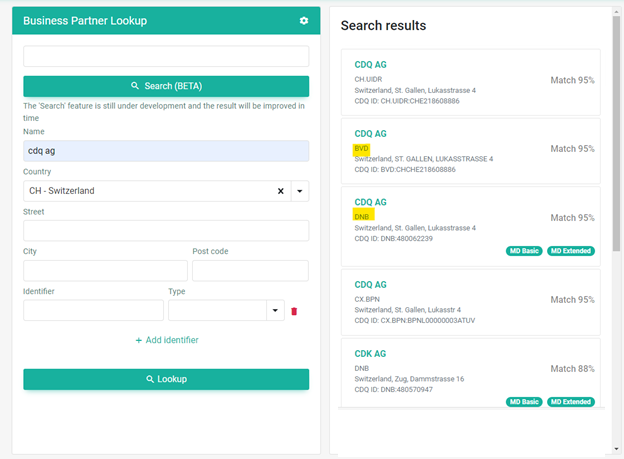The width and height of the screenshot is (624, 459).
Task: Click the Search (BETA) button
Action: [166, 86]
